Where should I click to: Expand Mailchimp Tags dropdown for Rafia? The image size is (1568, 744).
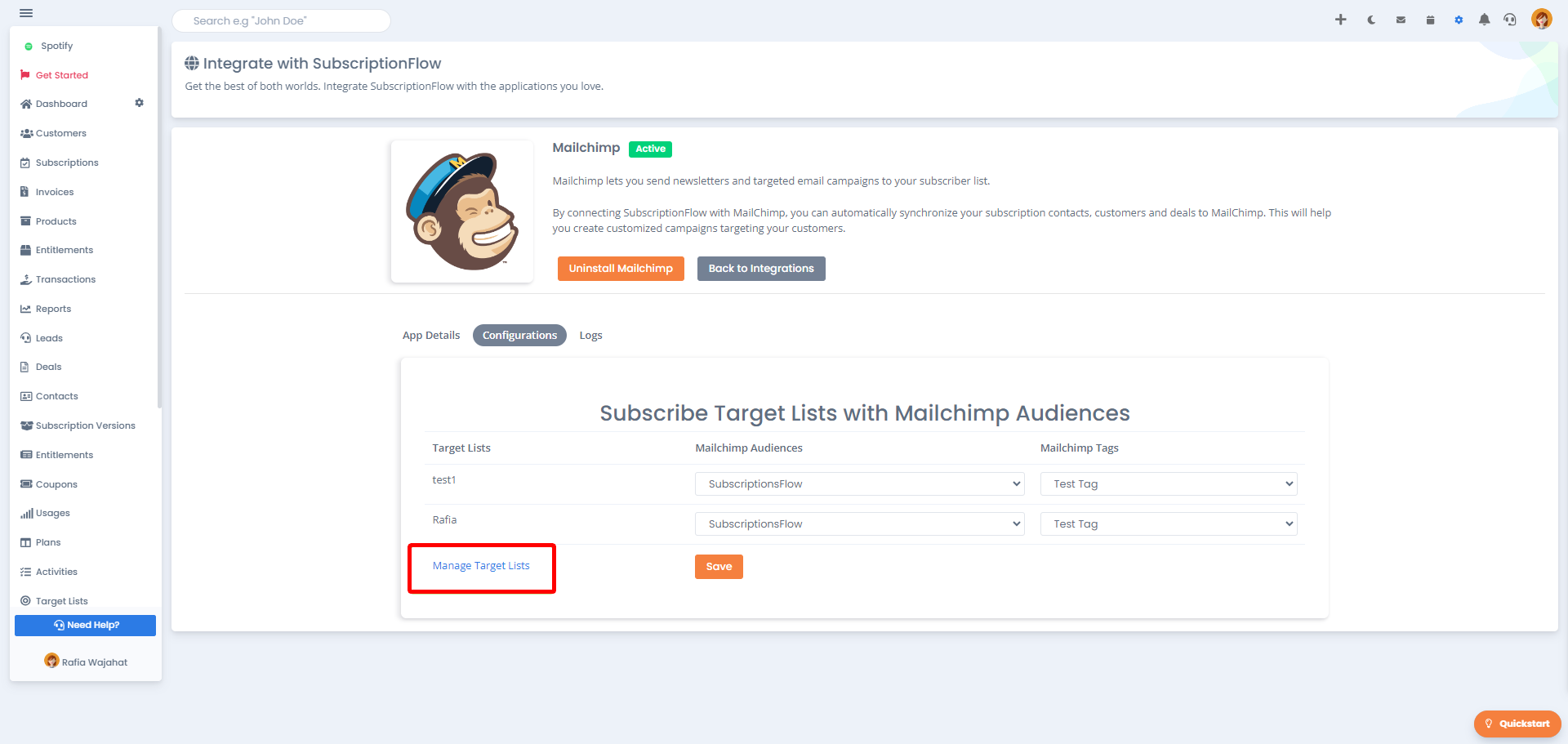click(x=1169, y=523)
